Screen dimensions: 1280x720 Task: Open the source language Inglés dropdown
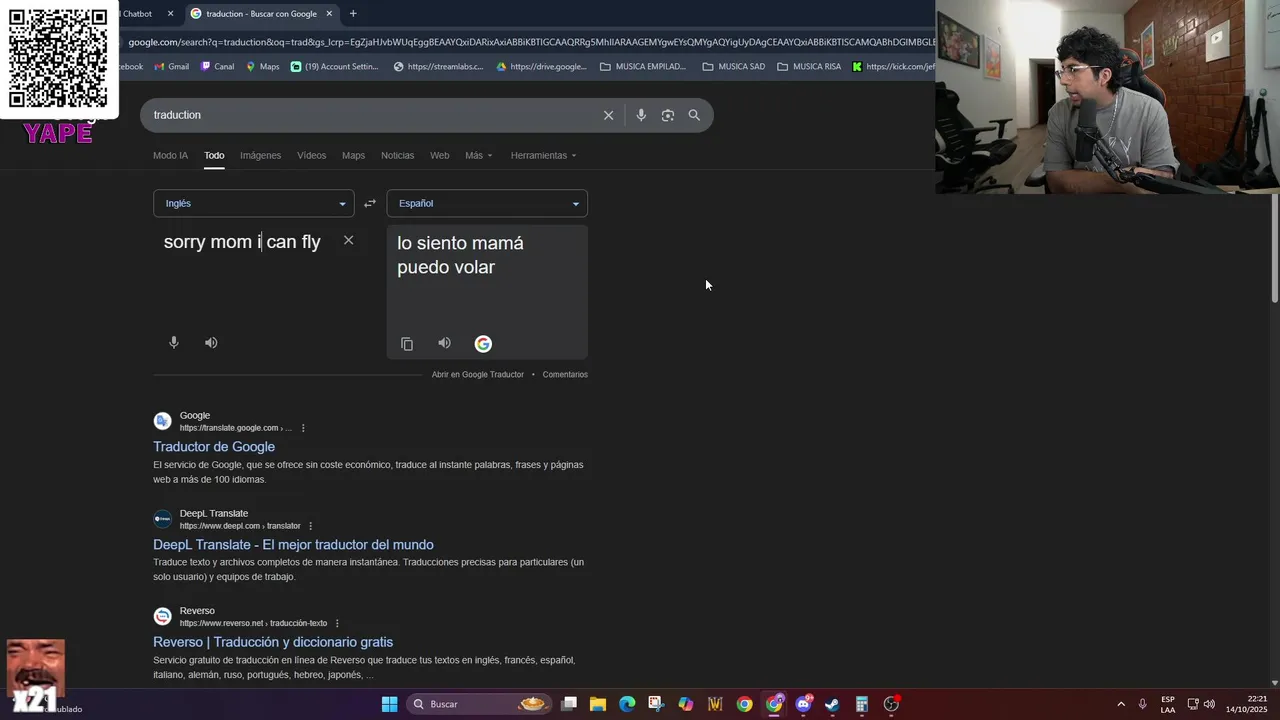(253, 203)
